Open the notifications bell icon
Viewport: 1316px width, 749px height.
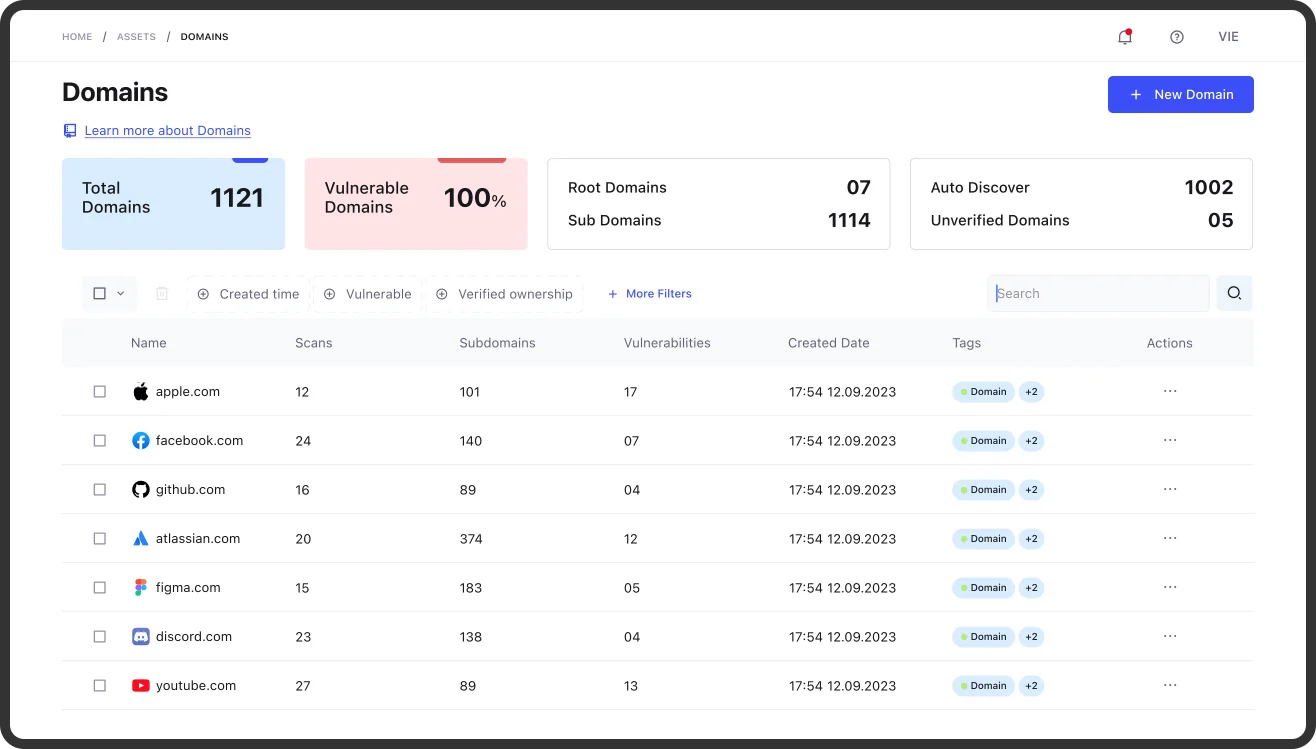pyautogui.click(x=1125, y=37)
